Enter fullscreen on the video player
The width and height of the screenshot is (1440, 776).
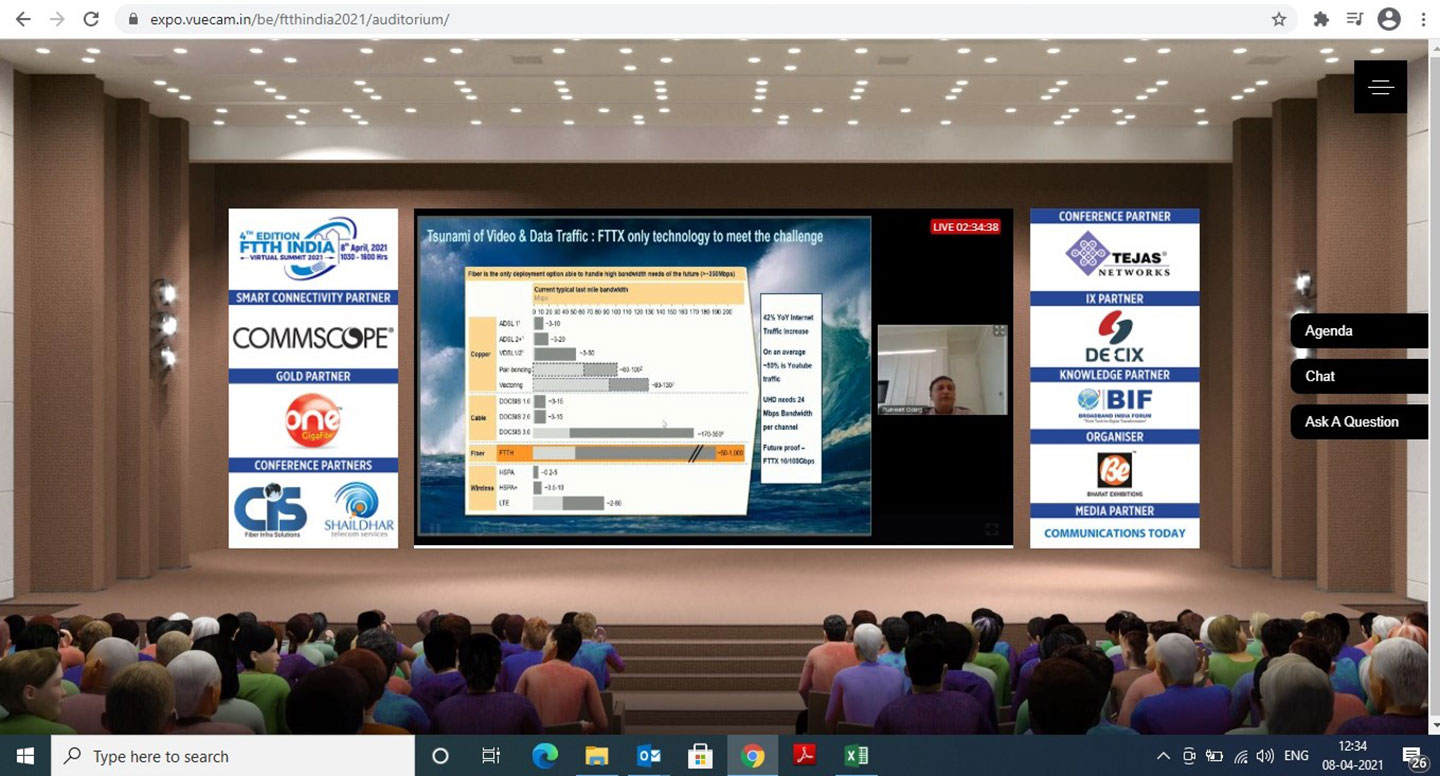992,529
